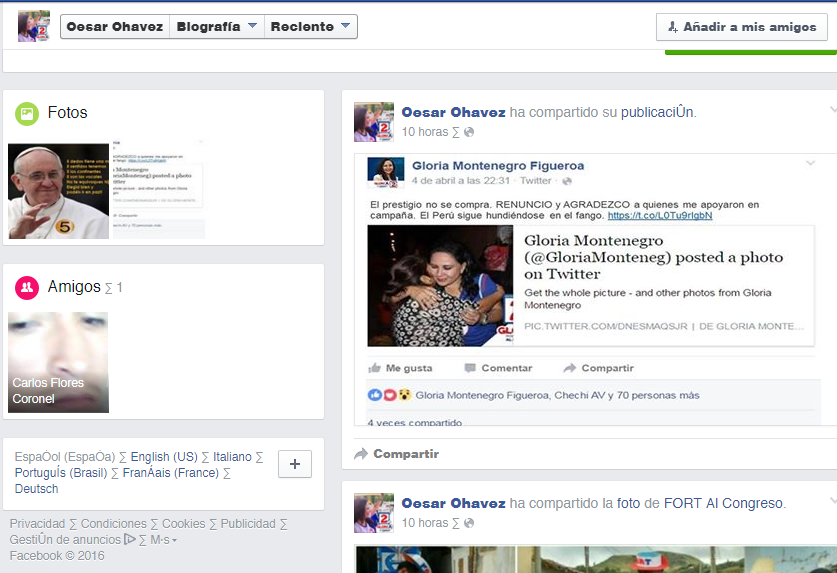This screenshot has height=573, width=837.
Task: Click the Comentar label
Action: tap(507, 368)
